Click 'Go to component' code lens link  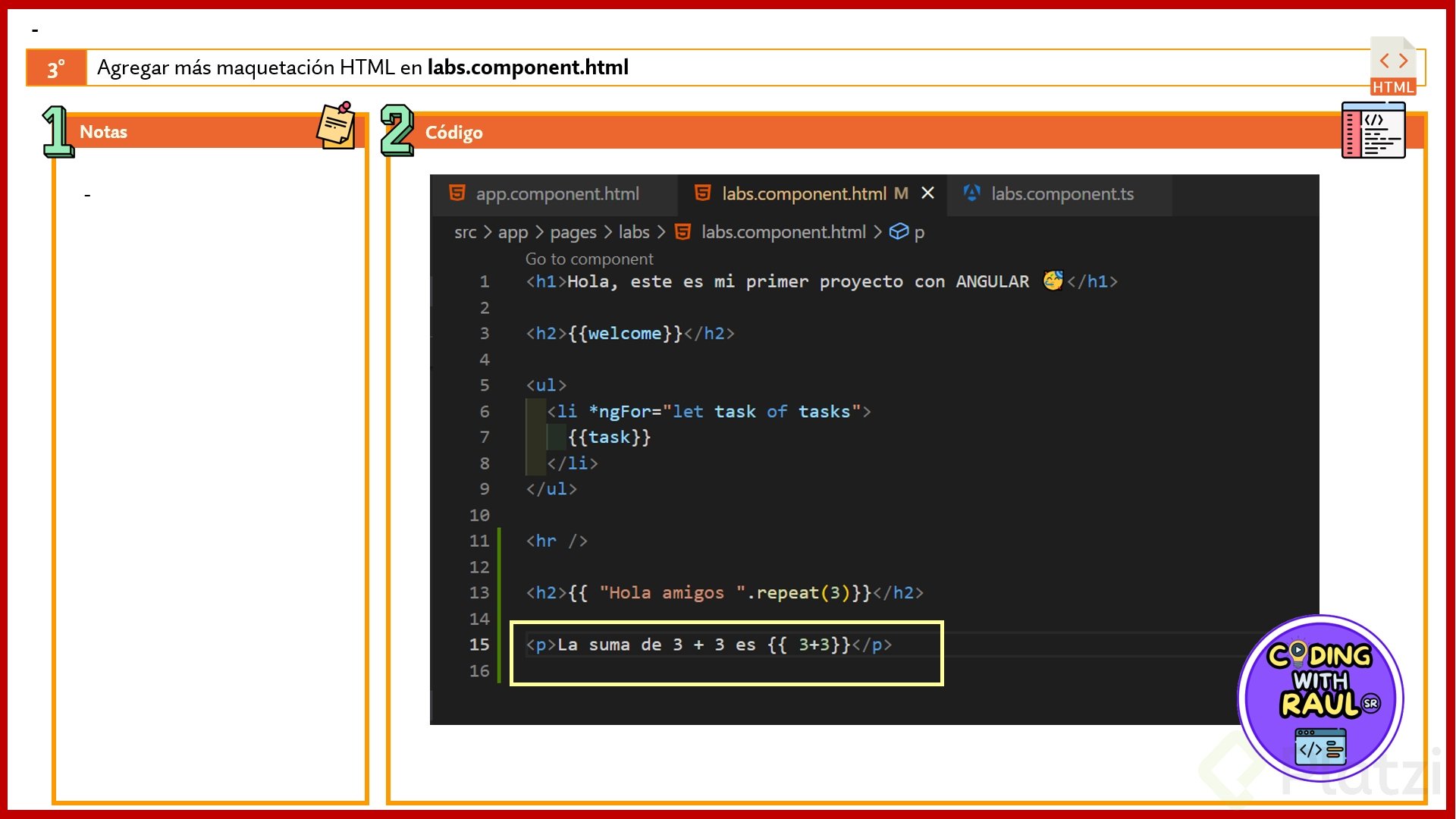[588, 259]
